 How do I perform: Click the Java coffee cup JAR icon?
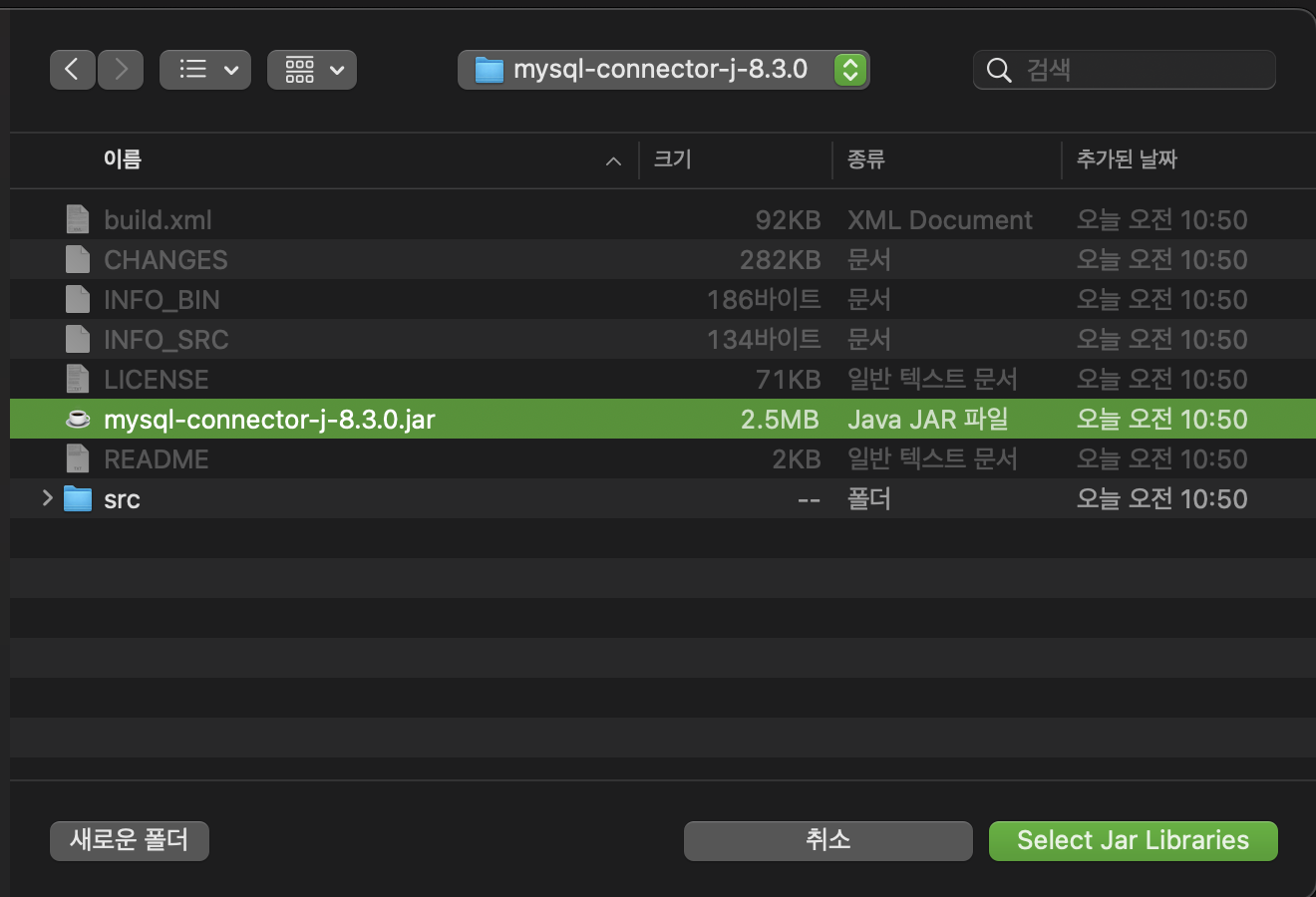[78, 419]
